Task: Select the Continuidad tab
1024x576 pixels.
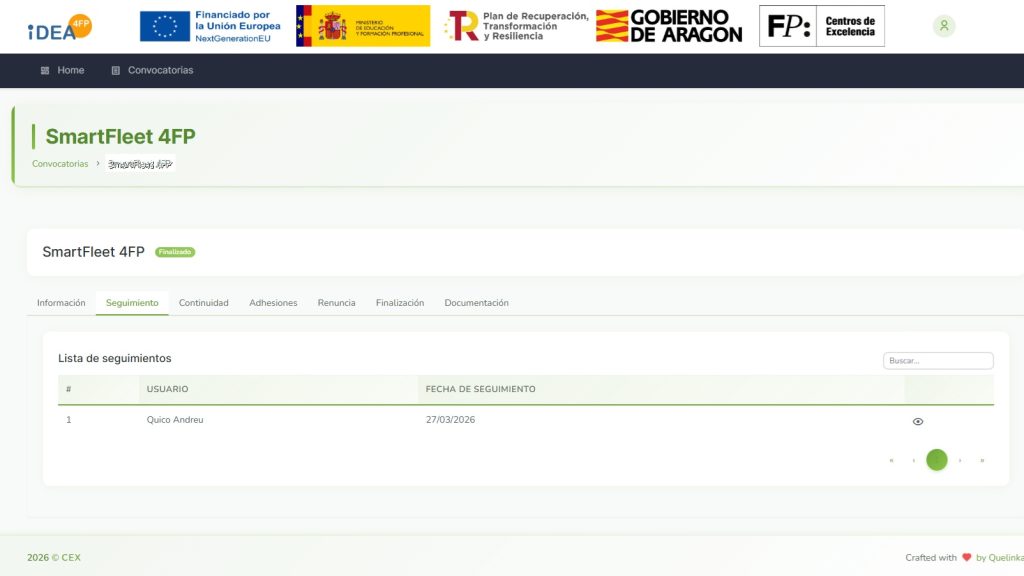Action: point(203,302)
